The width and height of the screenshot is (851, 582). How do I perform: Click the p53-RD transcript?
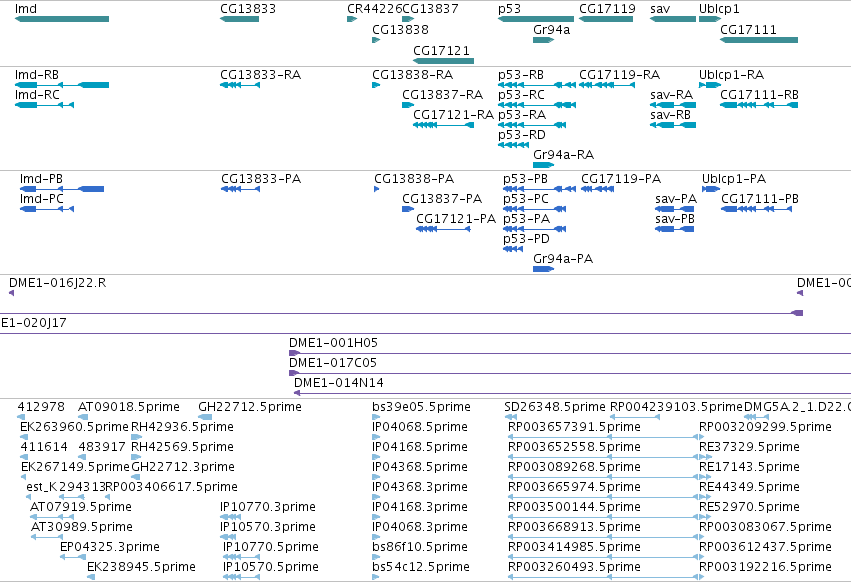(513, 145)
